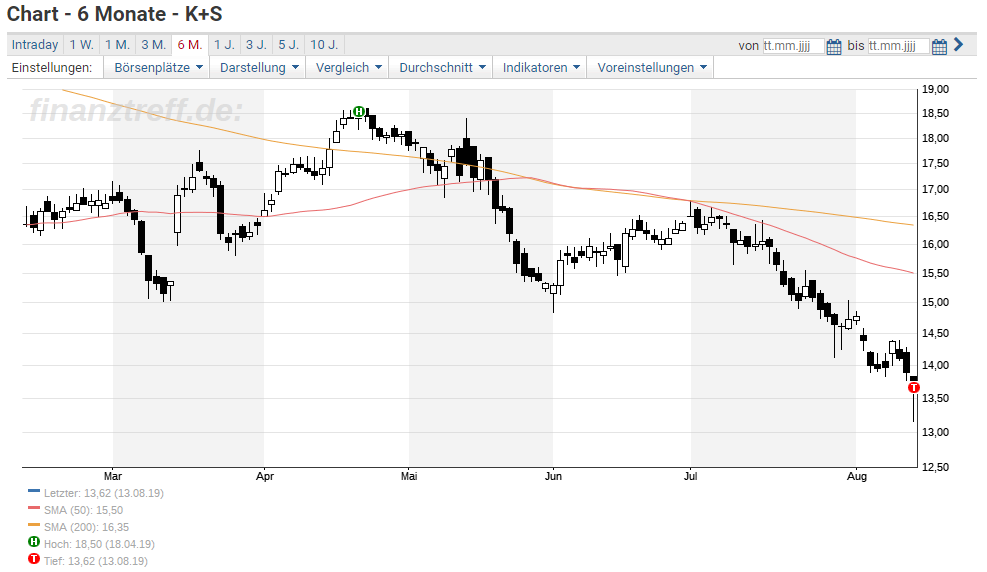Select the 3 M. timeframe tab
The image size is (987, 572).
tap(154, 45)
